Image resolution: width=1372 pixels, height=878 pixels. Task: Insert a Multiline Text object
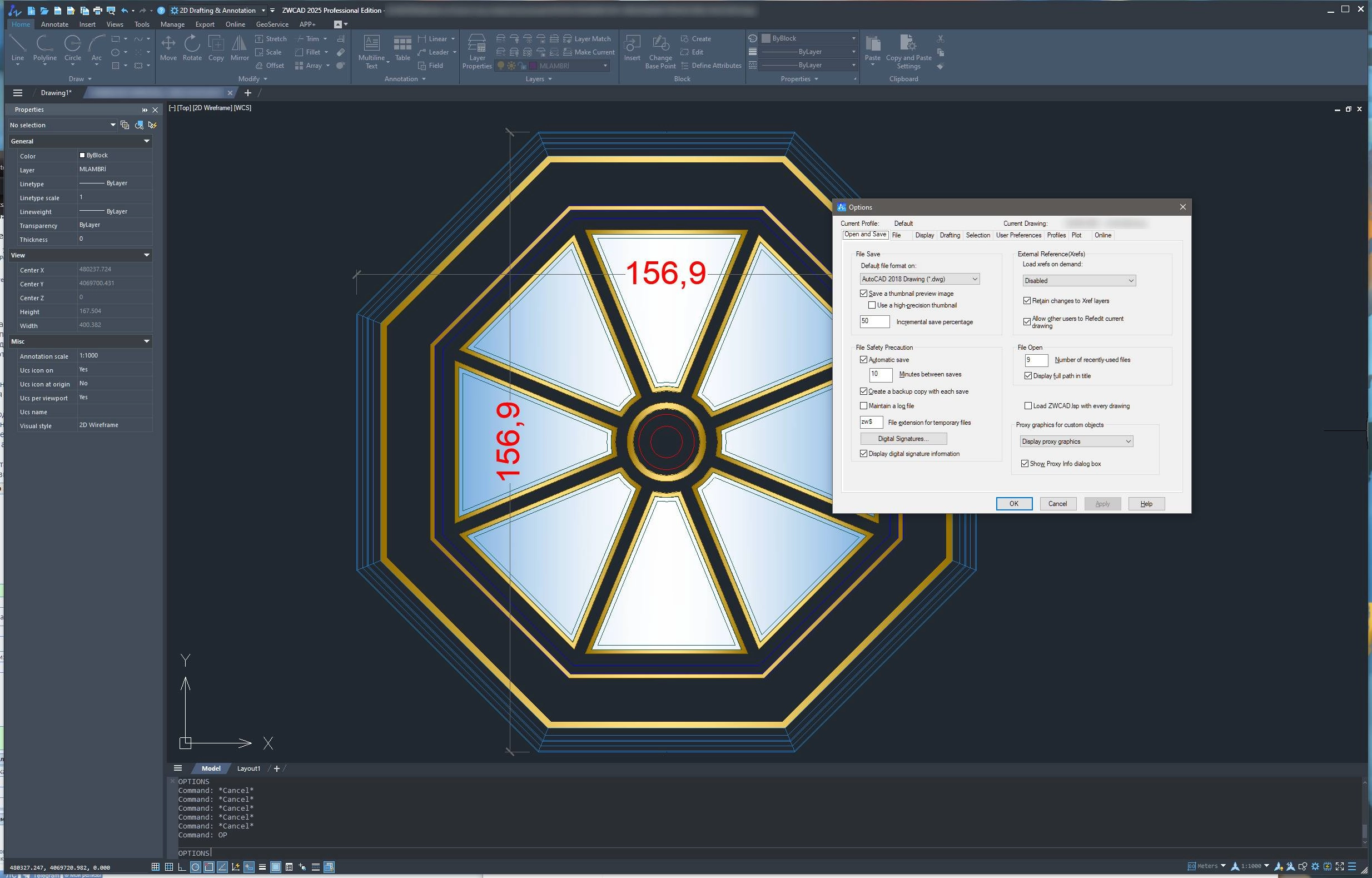coord(372,51)
